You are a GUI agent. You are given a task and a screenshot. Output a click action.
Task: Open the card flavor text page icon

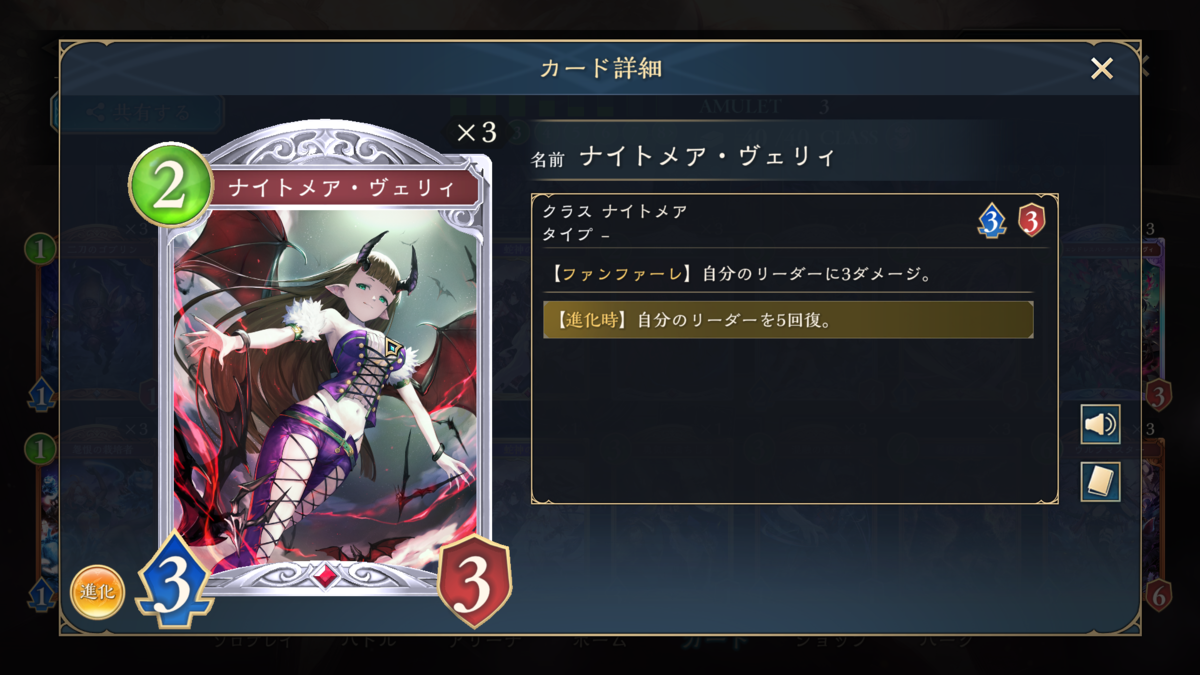(x=1100, y=482)
